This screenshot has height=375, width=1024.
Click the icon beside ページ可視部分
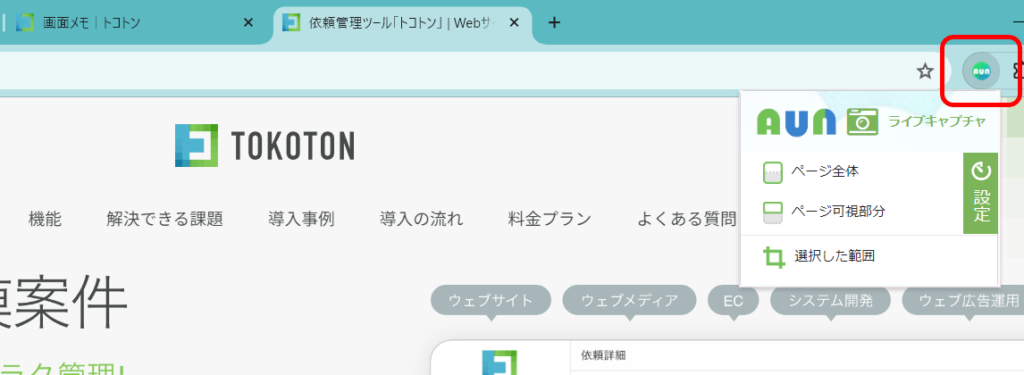coord(773,212)
